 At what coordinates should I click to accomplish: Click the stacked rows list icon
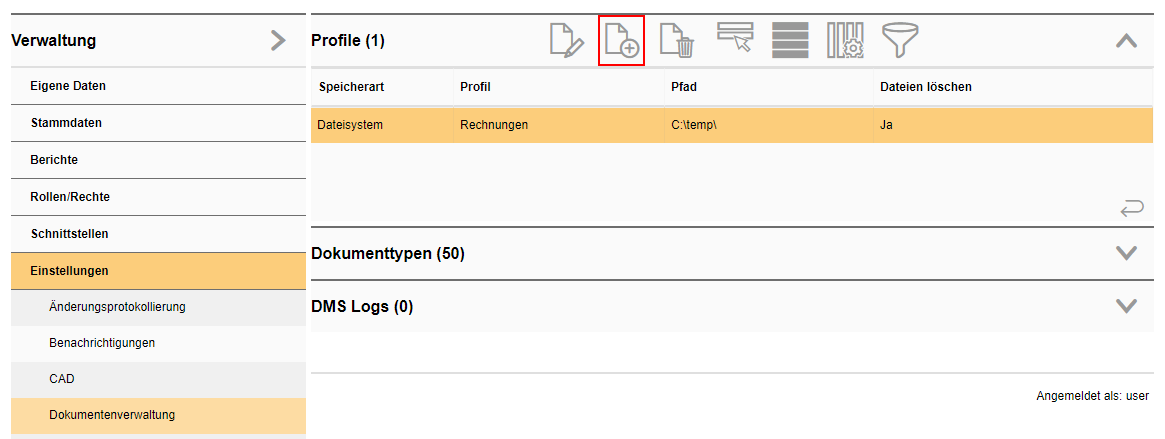pyautogui.click(x=790, y=40)
